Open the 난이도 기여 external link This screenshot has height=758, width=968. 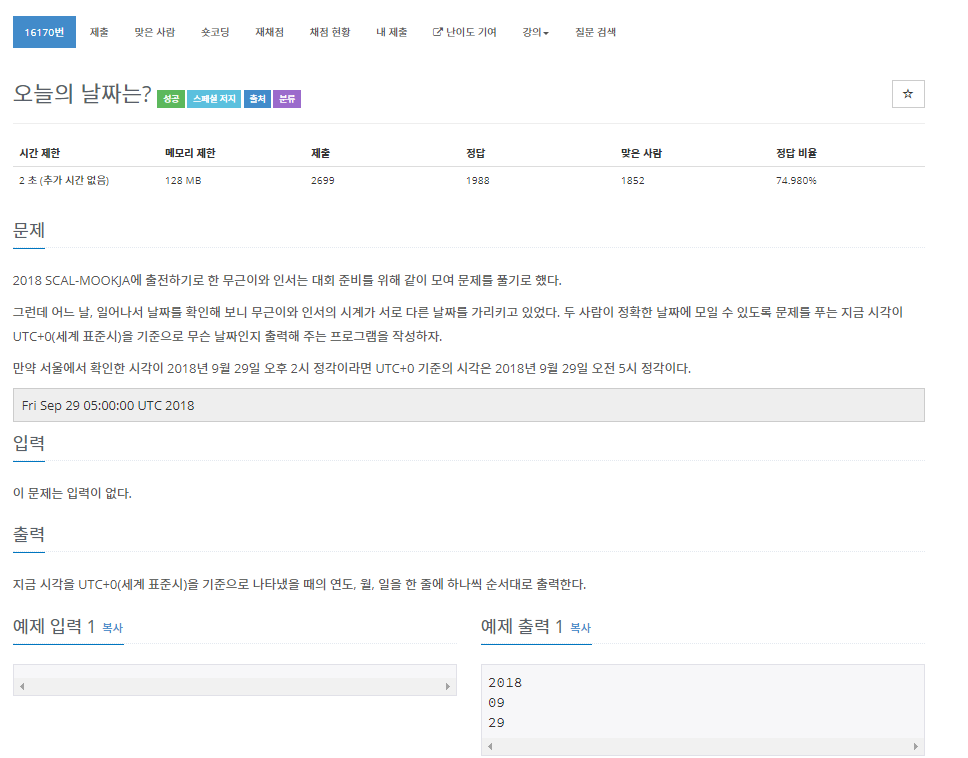(464, 32)
